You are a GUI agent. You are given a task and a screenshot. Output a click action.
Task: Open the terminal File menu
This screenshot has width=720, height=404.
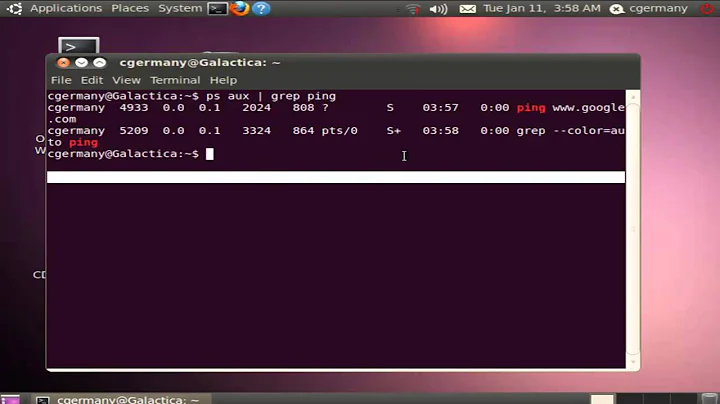coord(61,80)
